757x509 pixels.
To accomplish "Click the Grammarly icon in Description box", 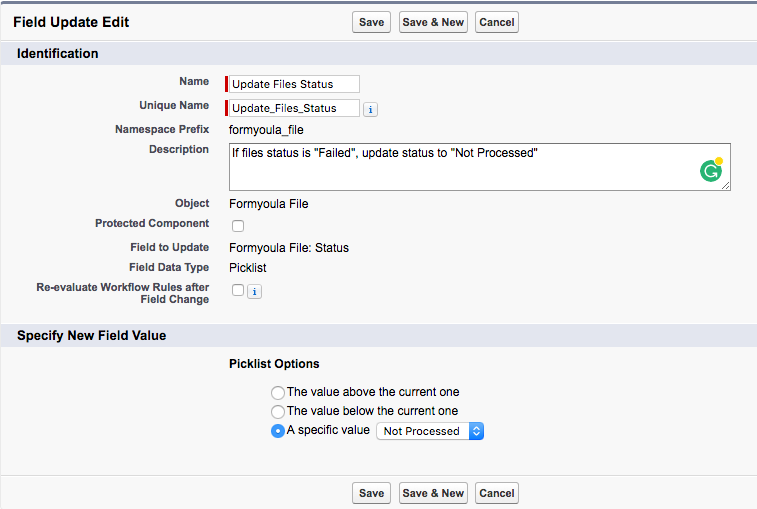I will click(x=710, y=171).
